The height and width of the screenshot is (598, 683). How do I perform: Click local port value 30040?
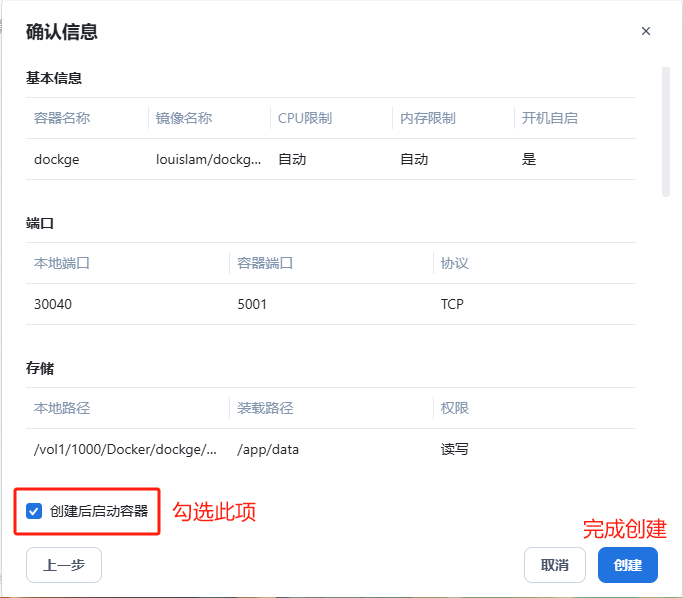(x=53, y=304)
